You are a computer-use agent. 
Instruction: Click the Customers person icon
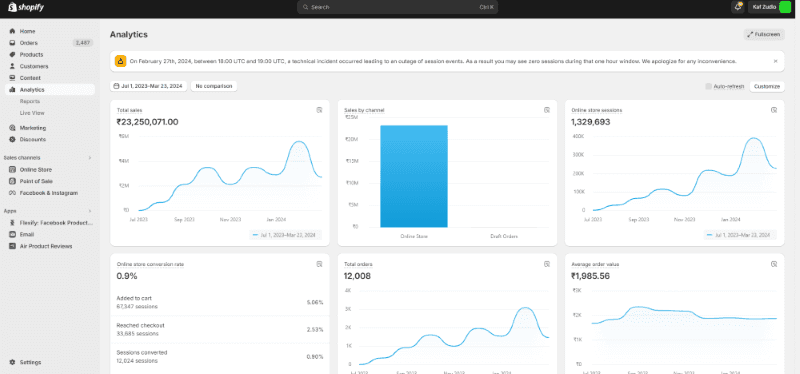coord(12,66)
